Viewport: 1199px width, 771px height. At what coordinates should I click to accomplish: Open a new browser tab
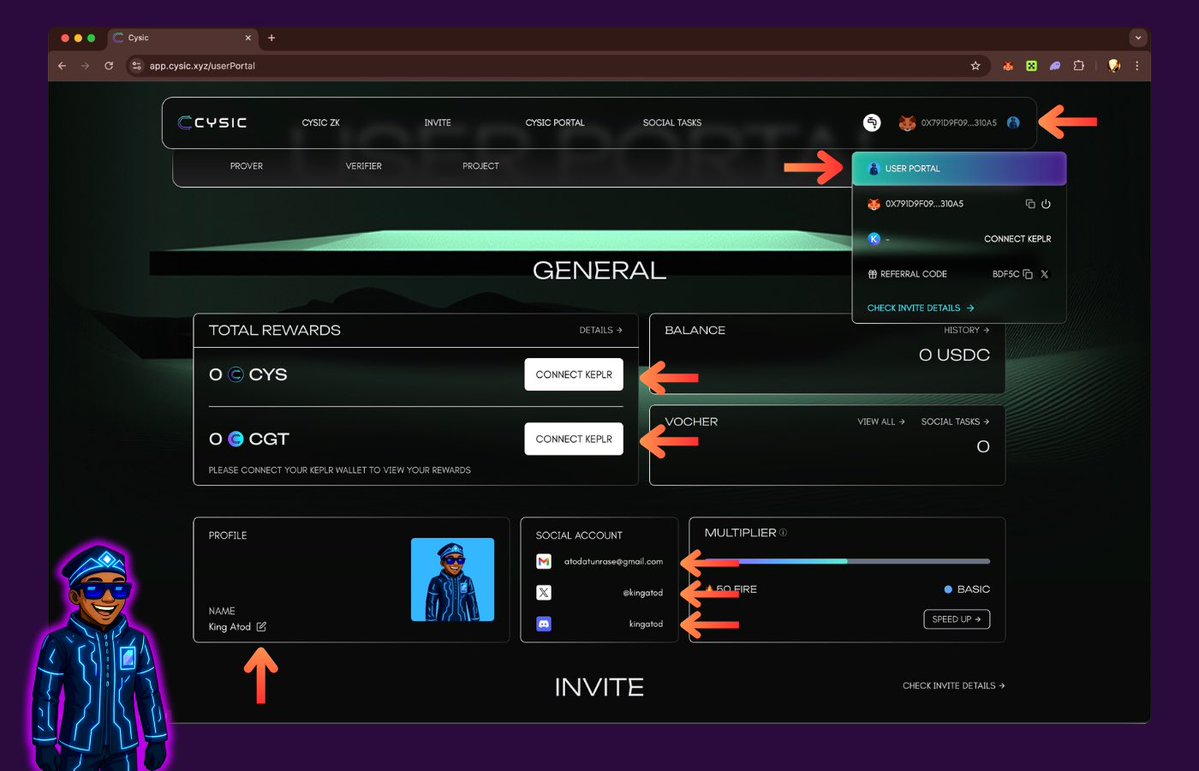tap(271, 37)
